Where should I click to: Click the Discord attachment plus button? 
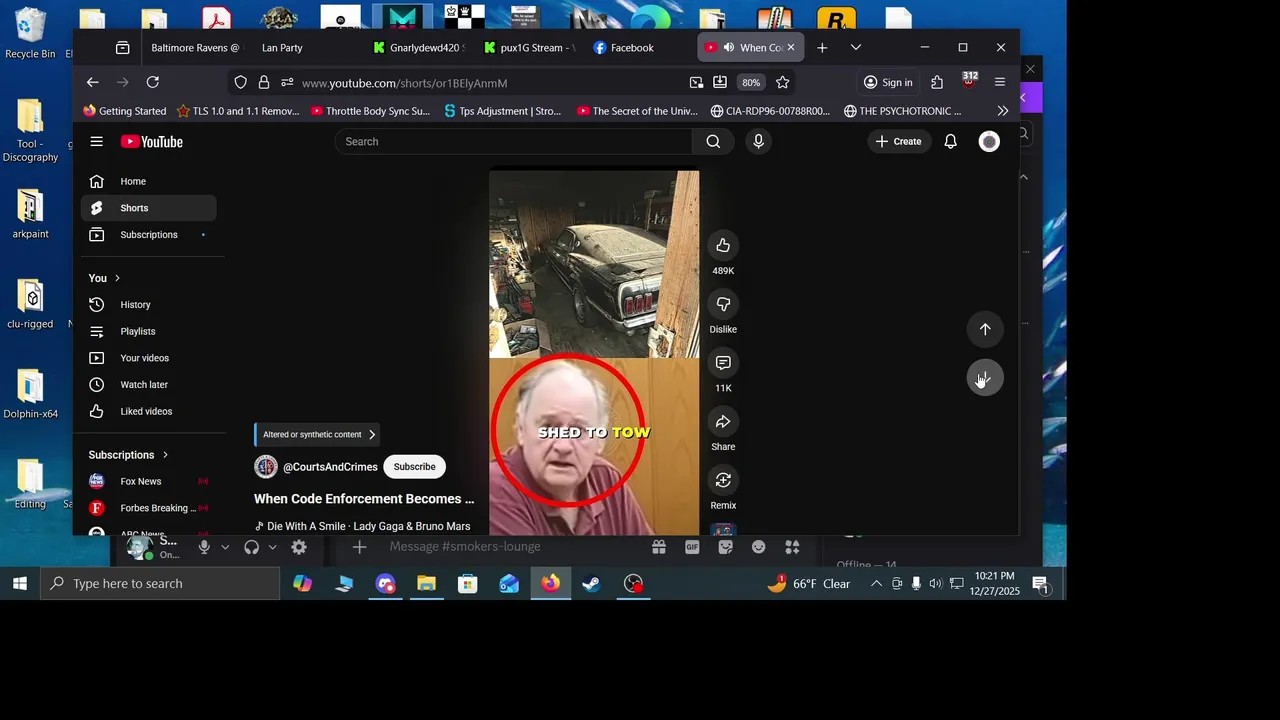click(360, 547)
